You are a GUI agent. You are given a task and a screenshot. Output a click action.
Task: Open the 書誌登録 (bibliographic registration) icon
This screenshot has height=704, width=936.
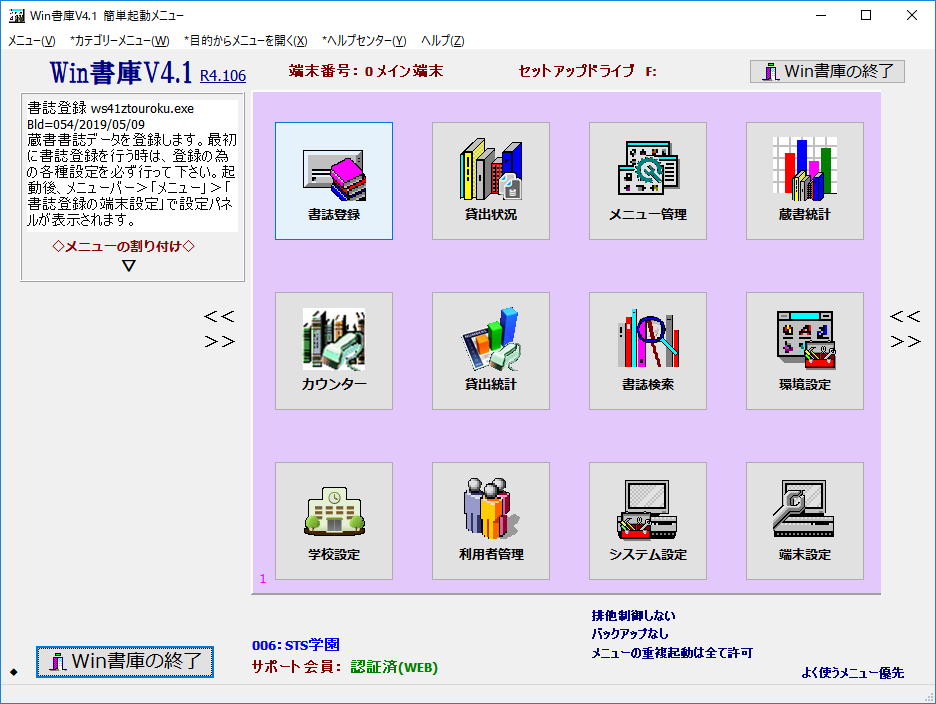[x=332, y=180]
